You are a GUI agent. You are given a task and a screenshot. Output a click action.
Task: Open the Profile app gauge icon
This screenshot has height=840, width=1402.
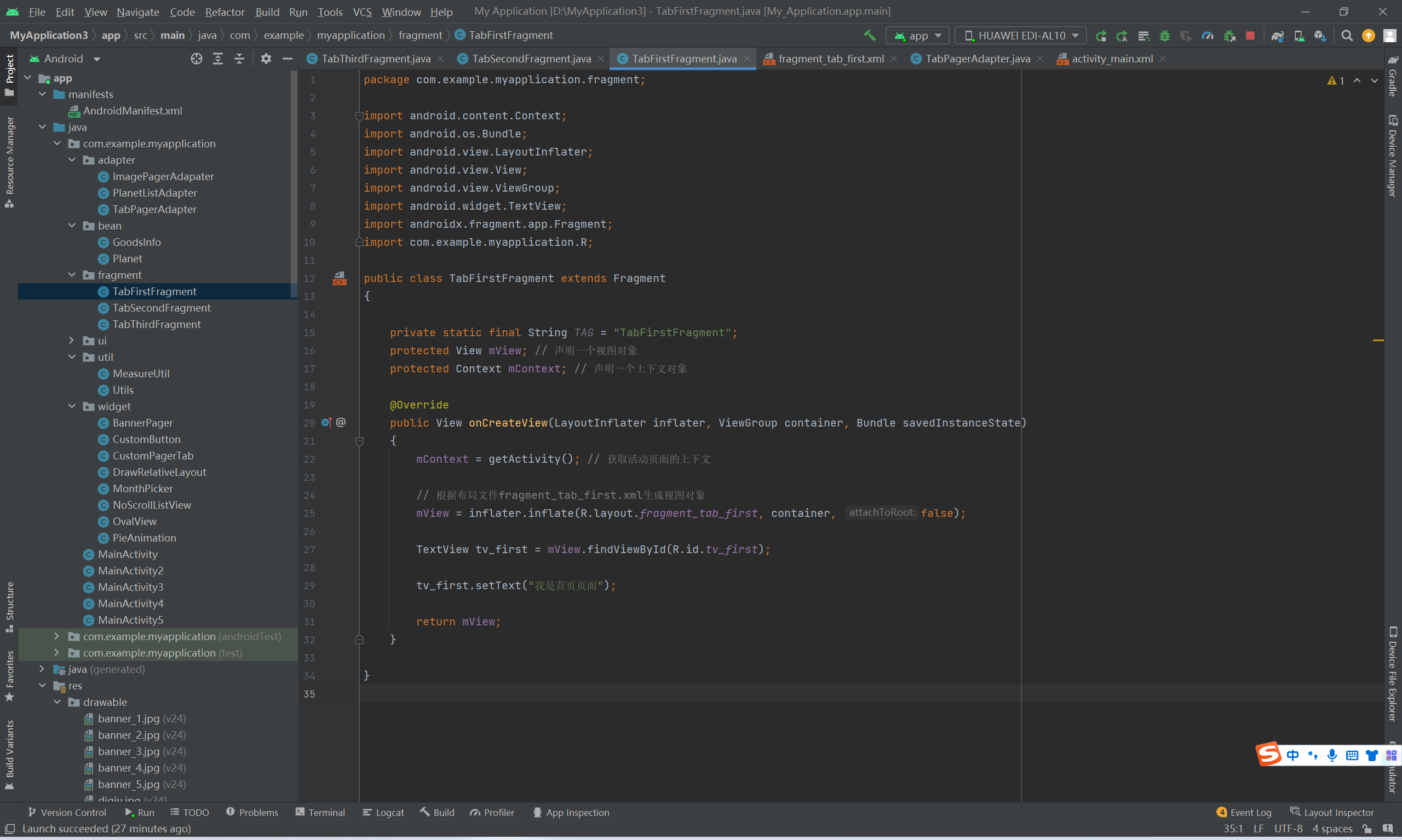[1208, 36]
